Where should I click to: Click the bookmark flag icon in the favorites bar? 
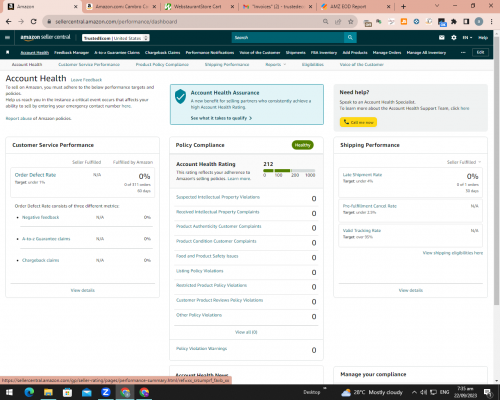coord(8,52)
